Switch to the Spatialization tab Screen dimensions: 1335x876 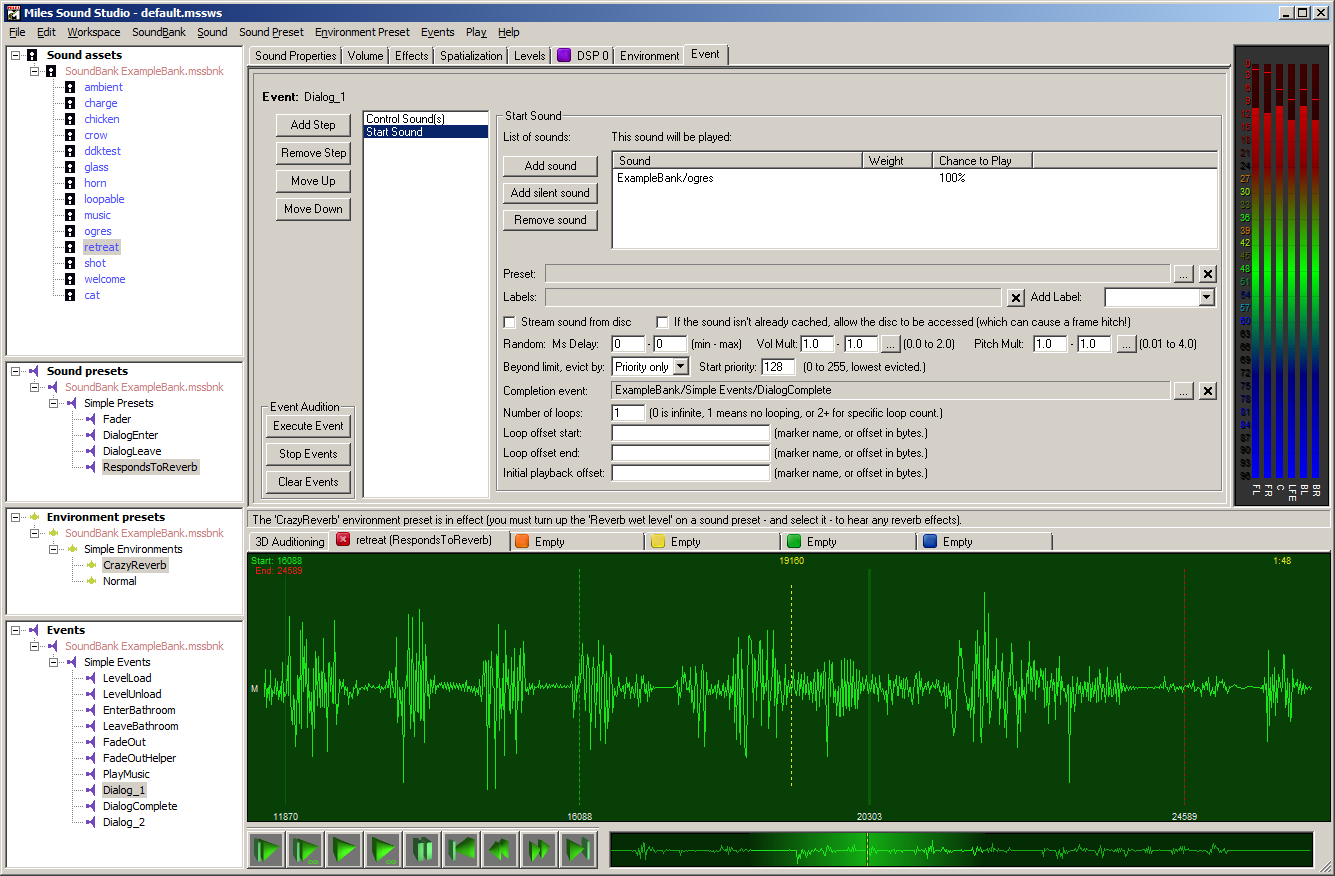click(471, 56)
